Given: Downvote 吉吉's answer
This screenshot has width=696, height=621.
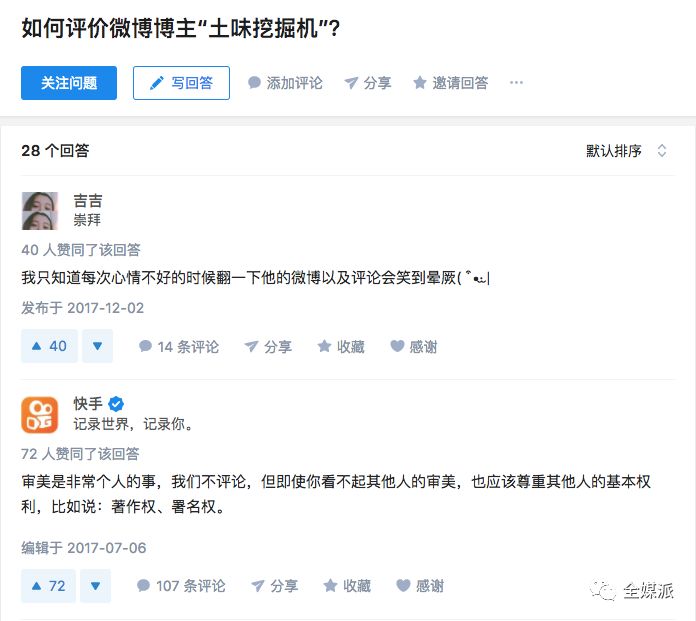Looking at the screenshot, I should 97,346.
